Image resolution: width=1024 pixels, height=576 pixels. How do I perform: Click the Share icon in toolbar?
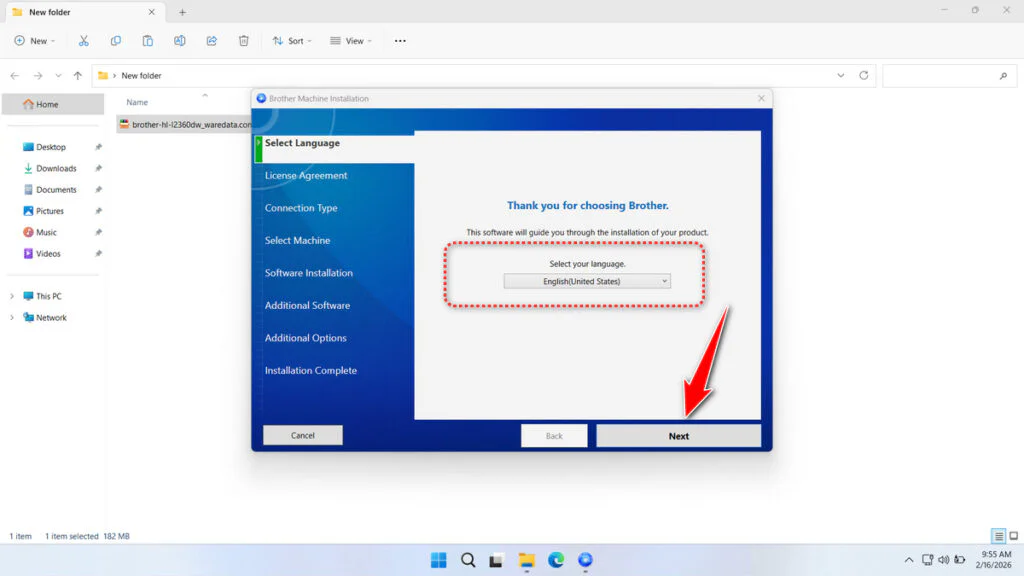click(x=212, y=41)
